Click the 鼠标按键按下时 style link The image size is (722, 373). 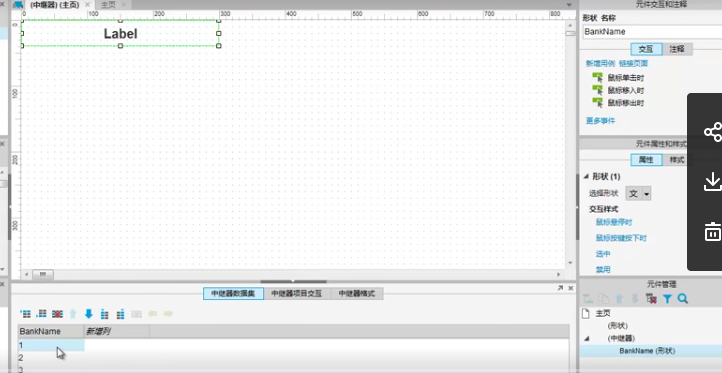(x=621, y=238)
